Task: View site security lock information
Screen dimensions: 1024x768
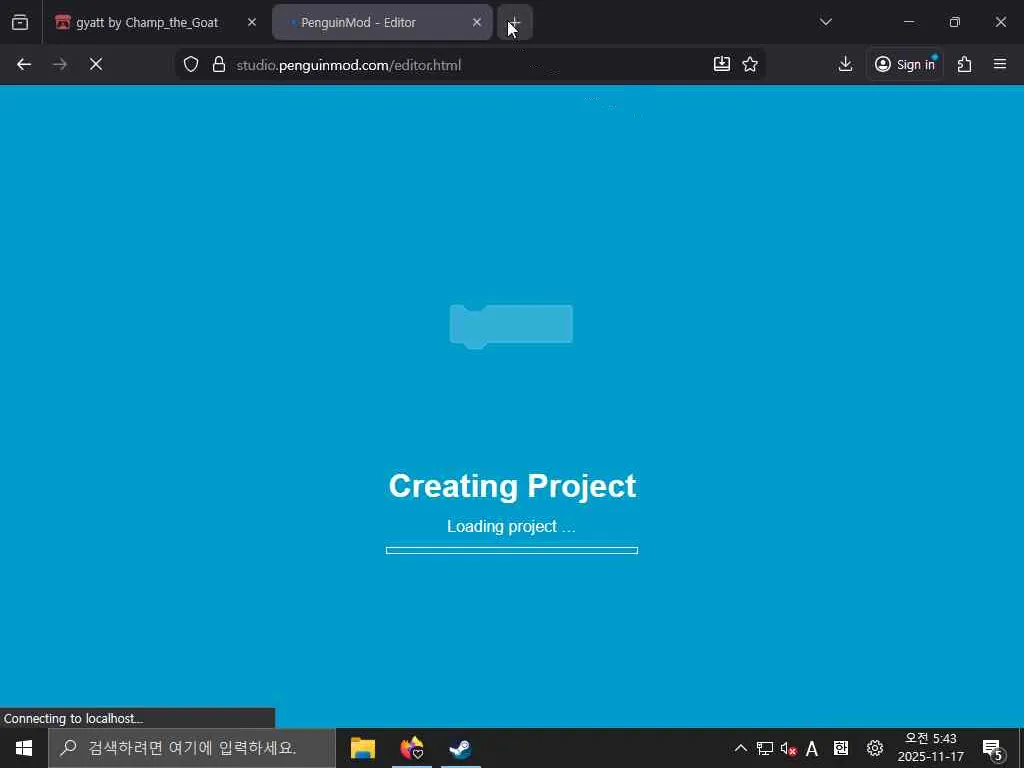Action: pos(219,65)
